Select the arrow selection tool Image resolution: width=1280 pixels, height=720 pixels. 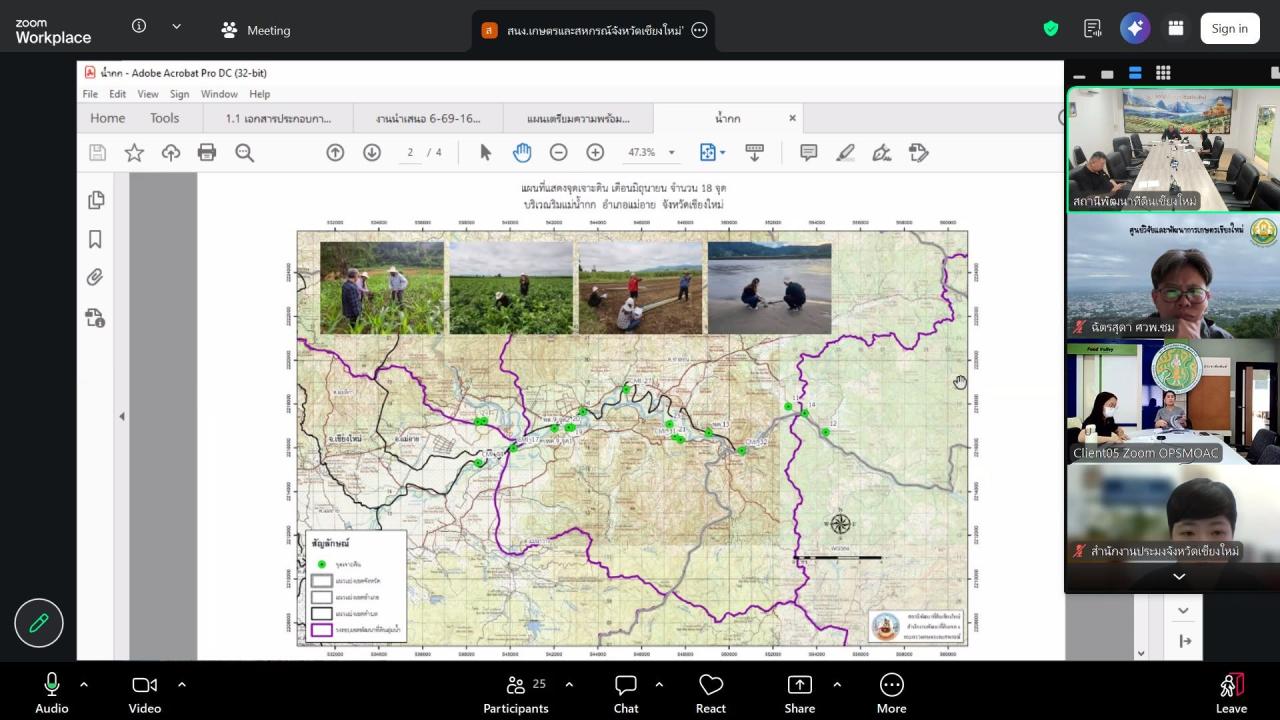[486, 153]
